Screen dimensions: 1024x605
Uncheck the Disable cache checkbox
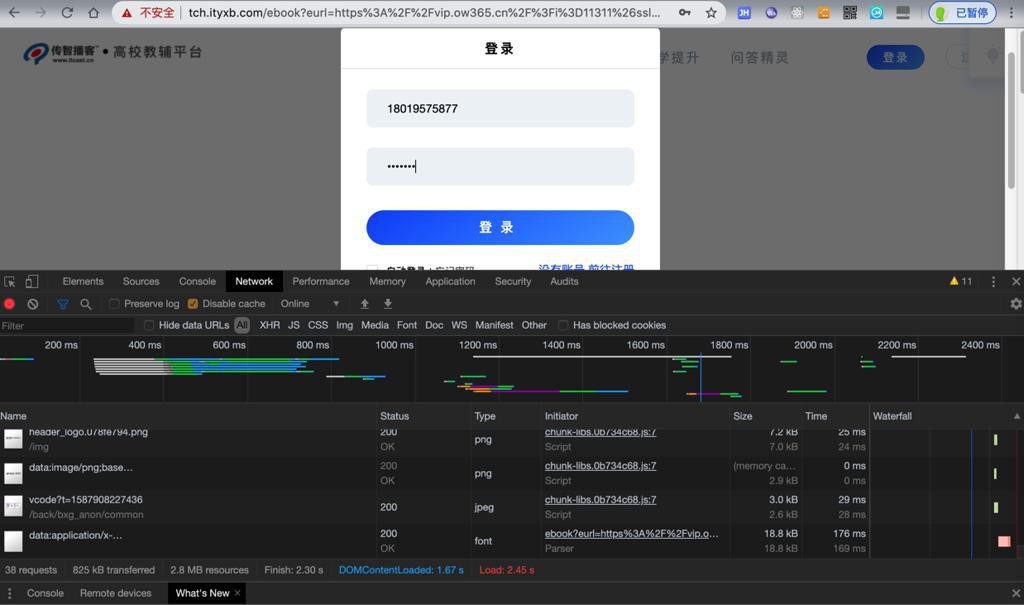point(193,304)
